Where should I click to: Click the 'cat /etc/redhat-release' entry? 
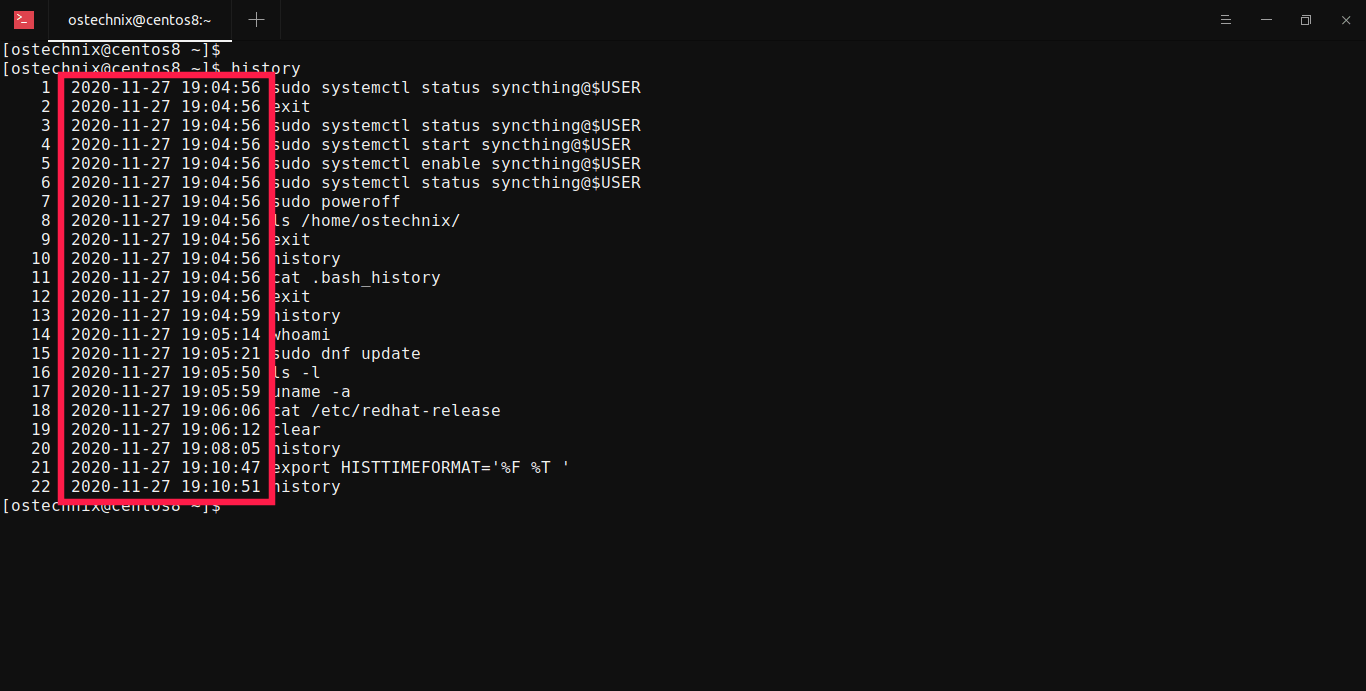point(386,411)
